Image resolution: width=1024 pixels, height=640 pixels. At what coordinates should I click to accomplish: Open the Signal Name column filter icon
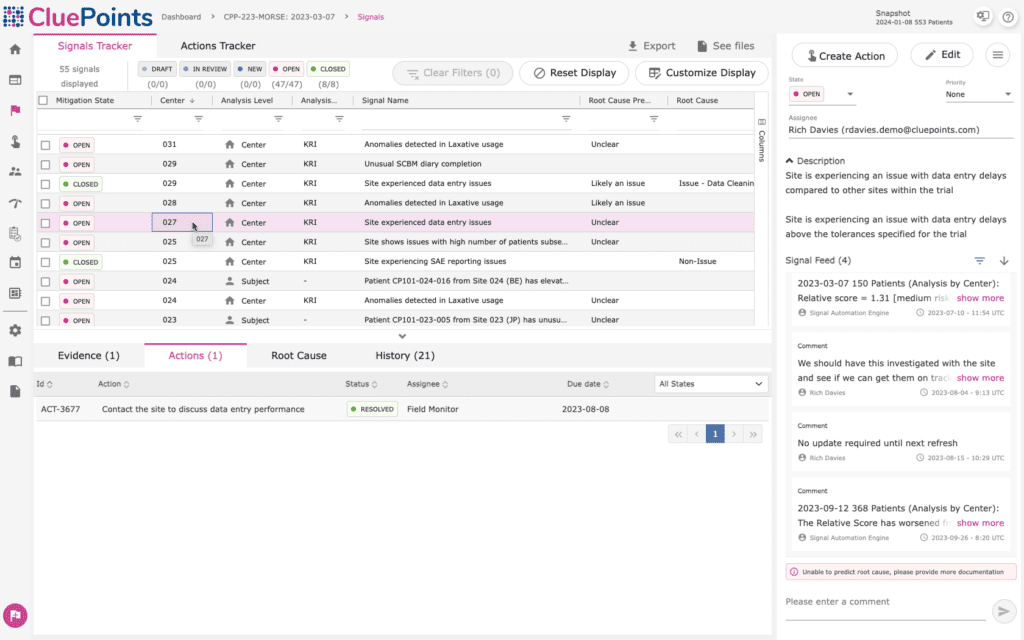click(566, 119)
